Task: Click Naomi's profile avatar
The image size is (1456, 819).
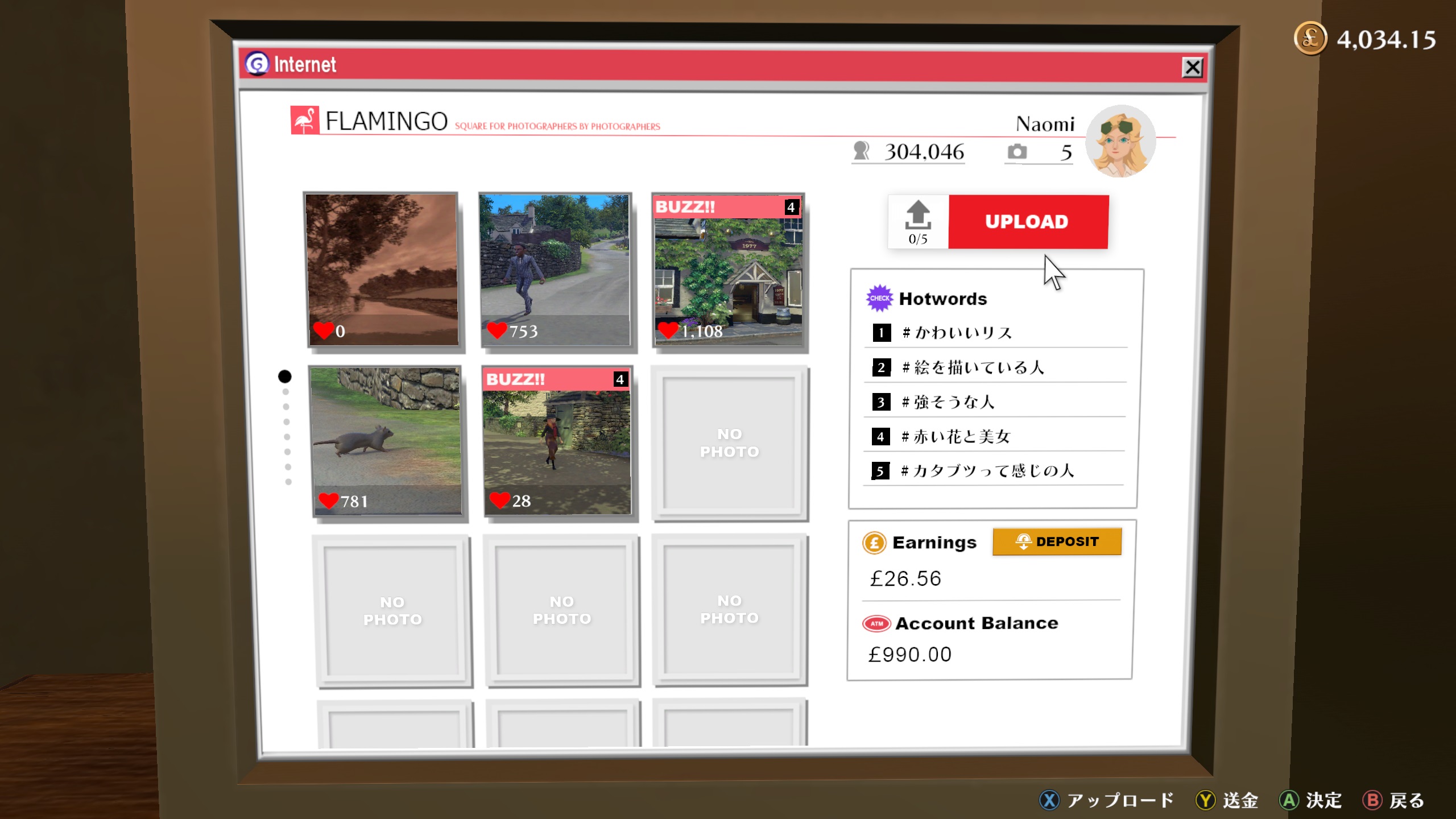Action: 1120,141
